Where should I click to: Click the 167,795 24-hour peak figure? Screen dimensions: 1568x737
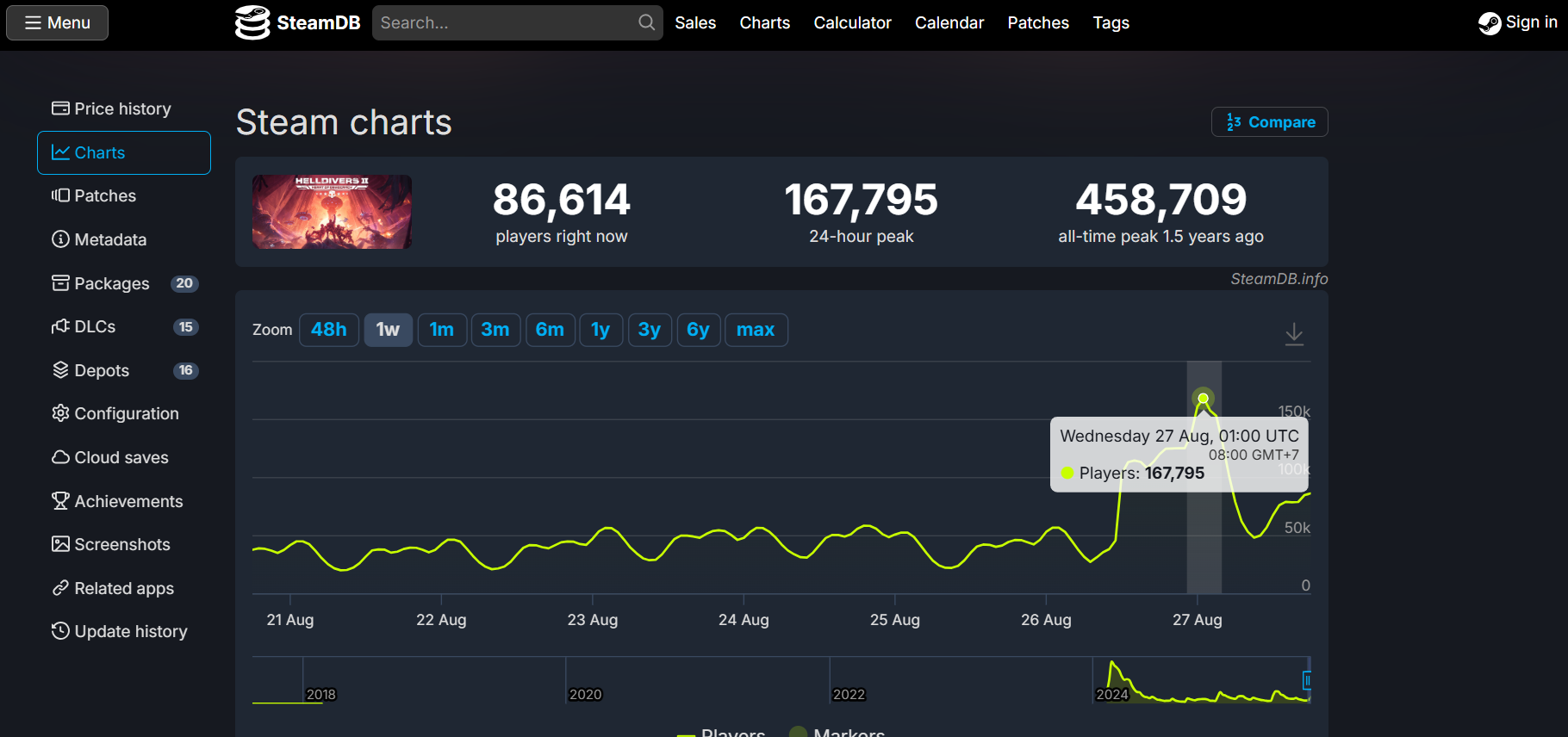coord(861,199)
